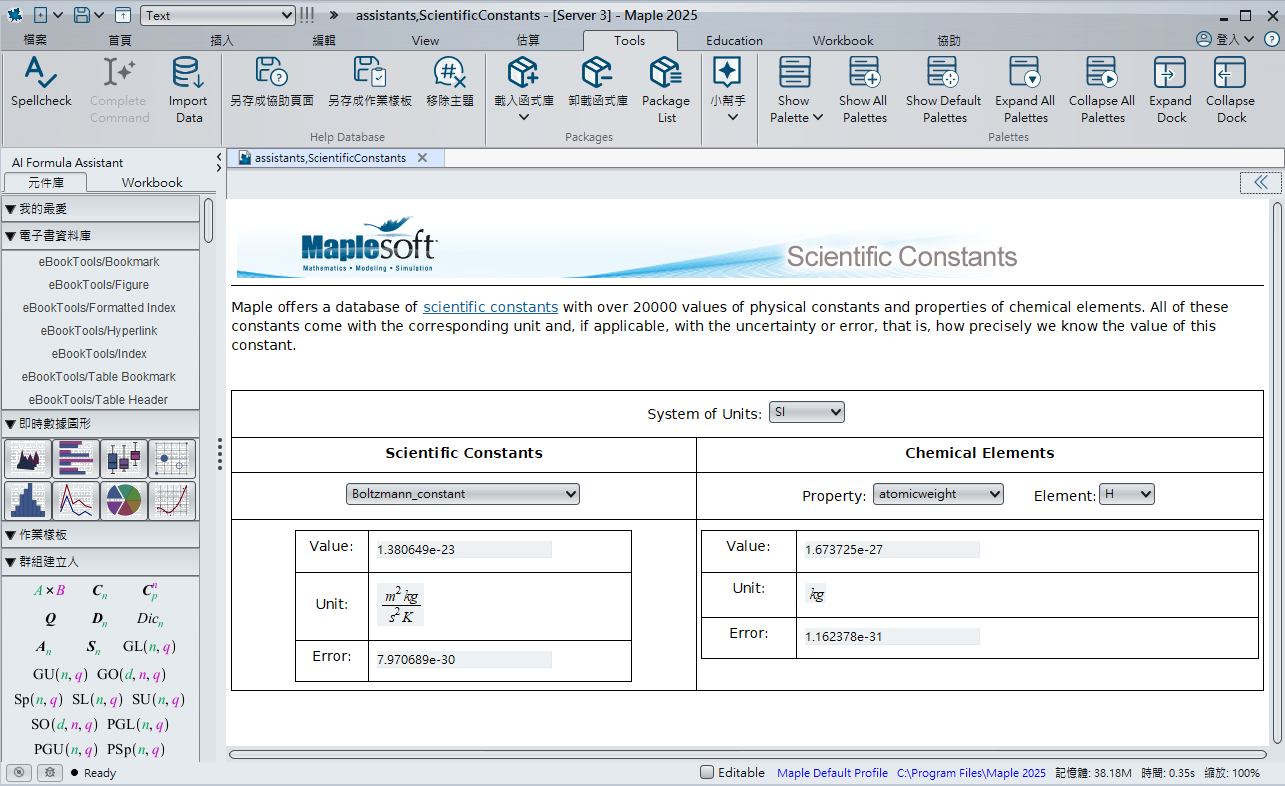Viewport: 1285px width, 786px height.
Task: Insert the box plot palette item
Action: 124,459
